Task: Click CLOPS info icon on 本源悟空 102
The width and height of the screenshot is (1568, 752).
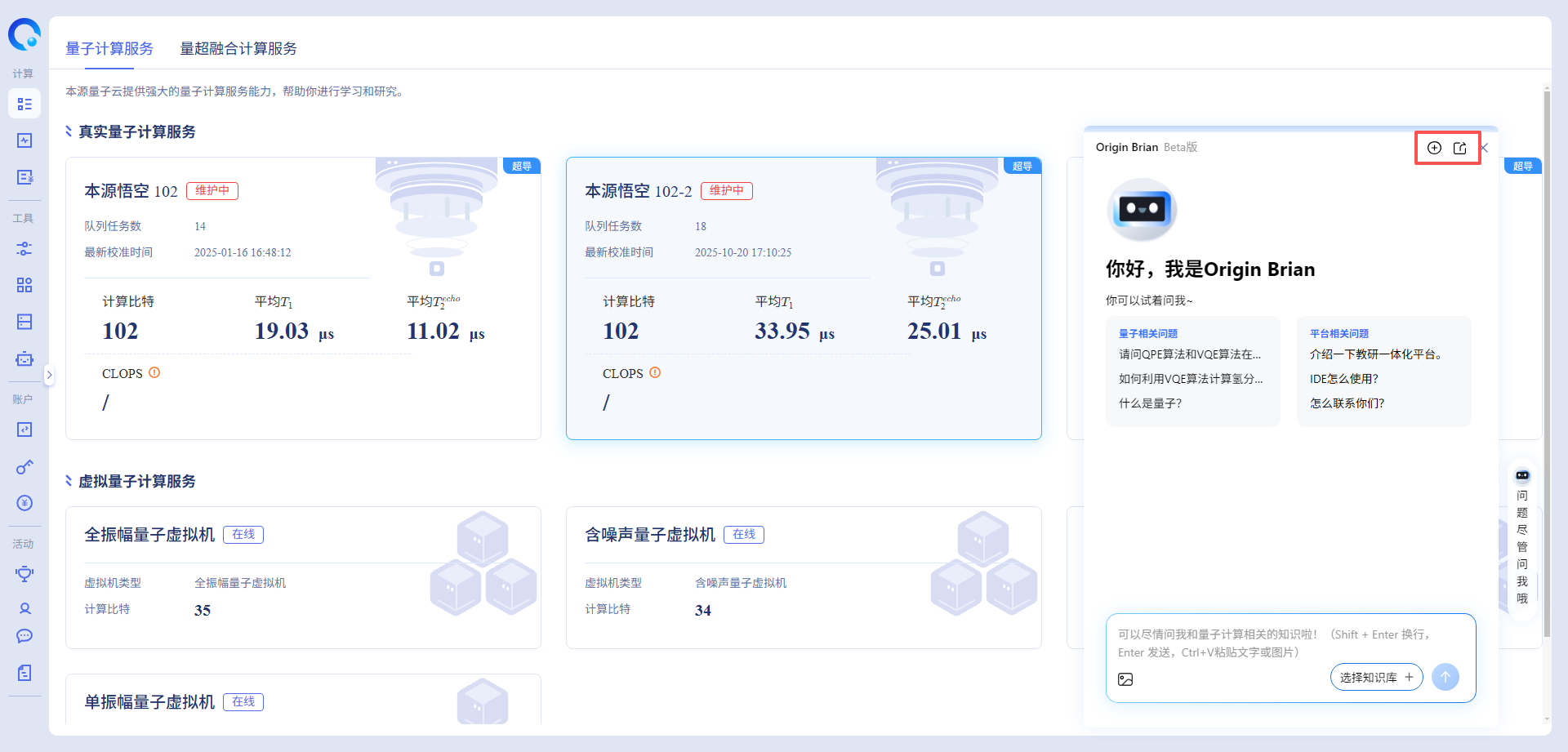Action: tap(154, 373)
